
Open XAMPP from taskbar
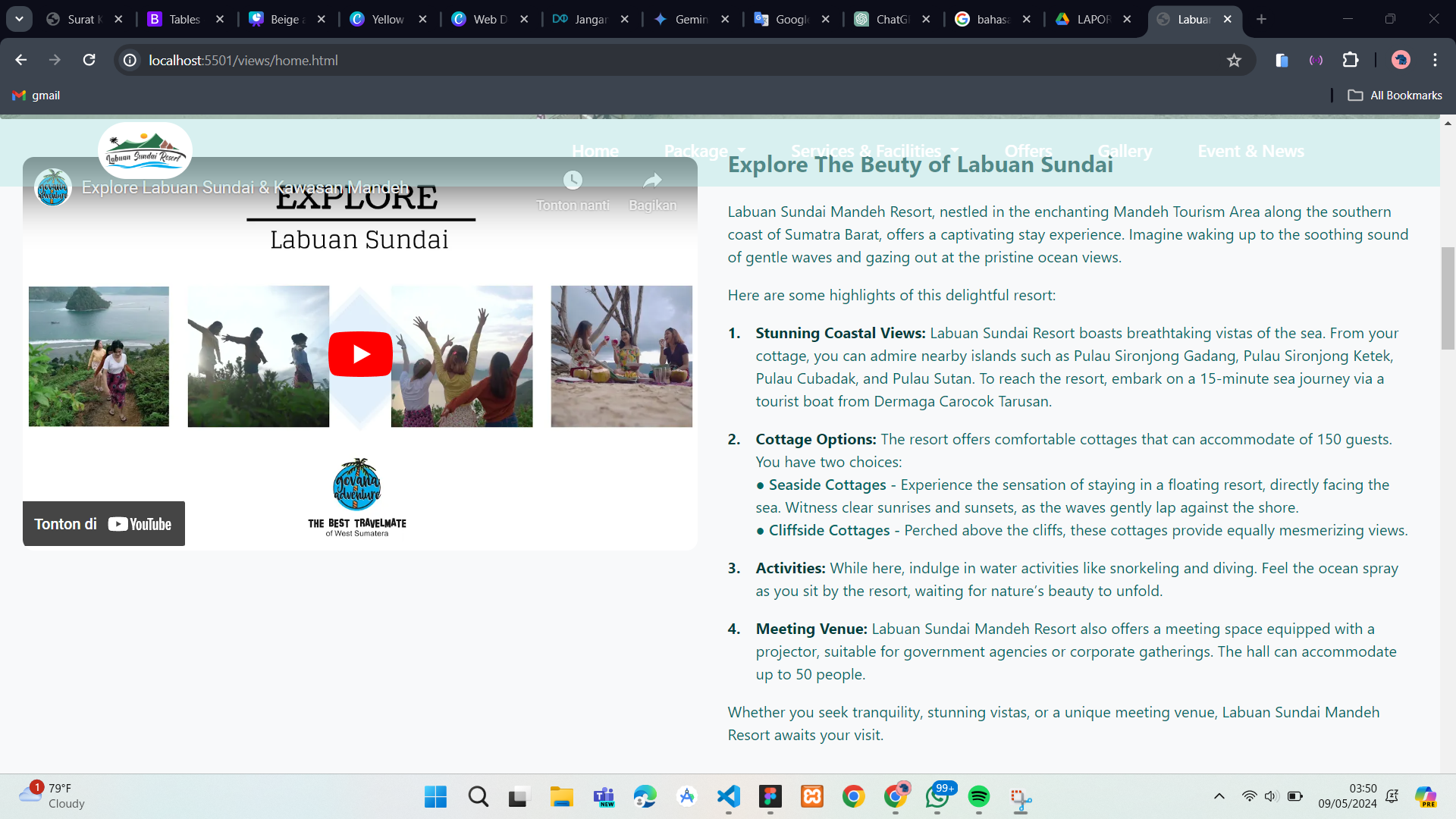812,797
